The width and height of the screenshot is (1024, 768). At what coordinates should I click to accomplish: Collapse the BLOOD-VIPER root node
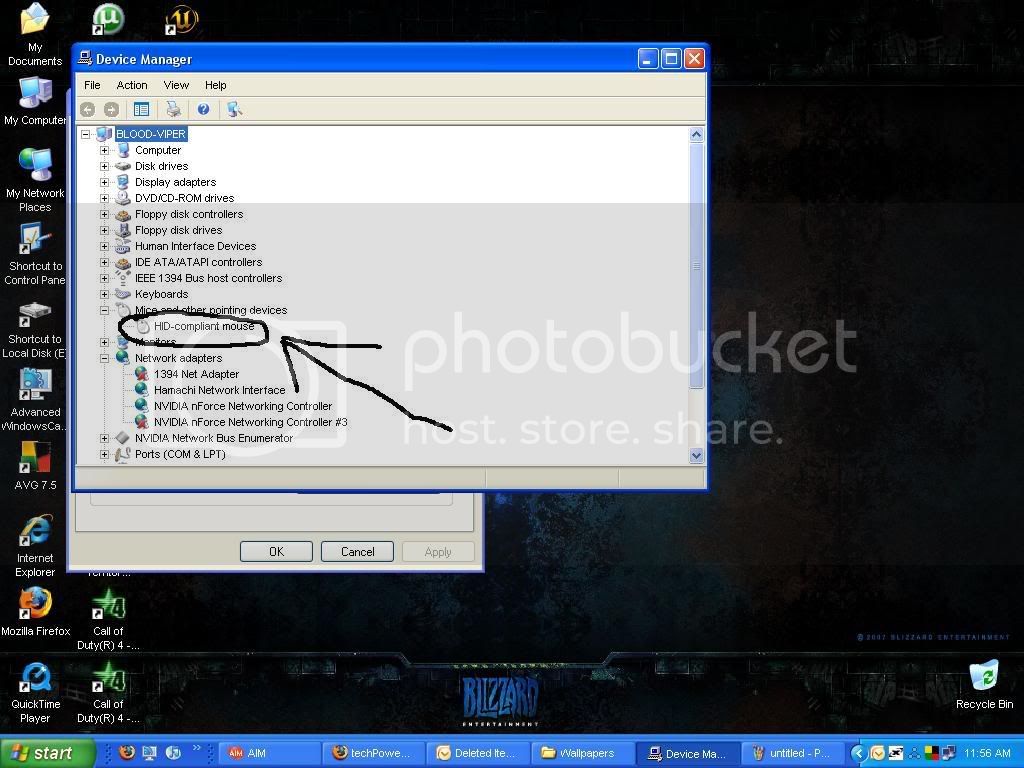pyautogui.click(x=86, y=135)
